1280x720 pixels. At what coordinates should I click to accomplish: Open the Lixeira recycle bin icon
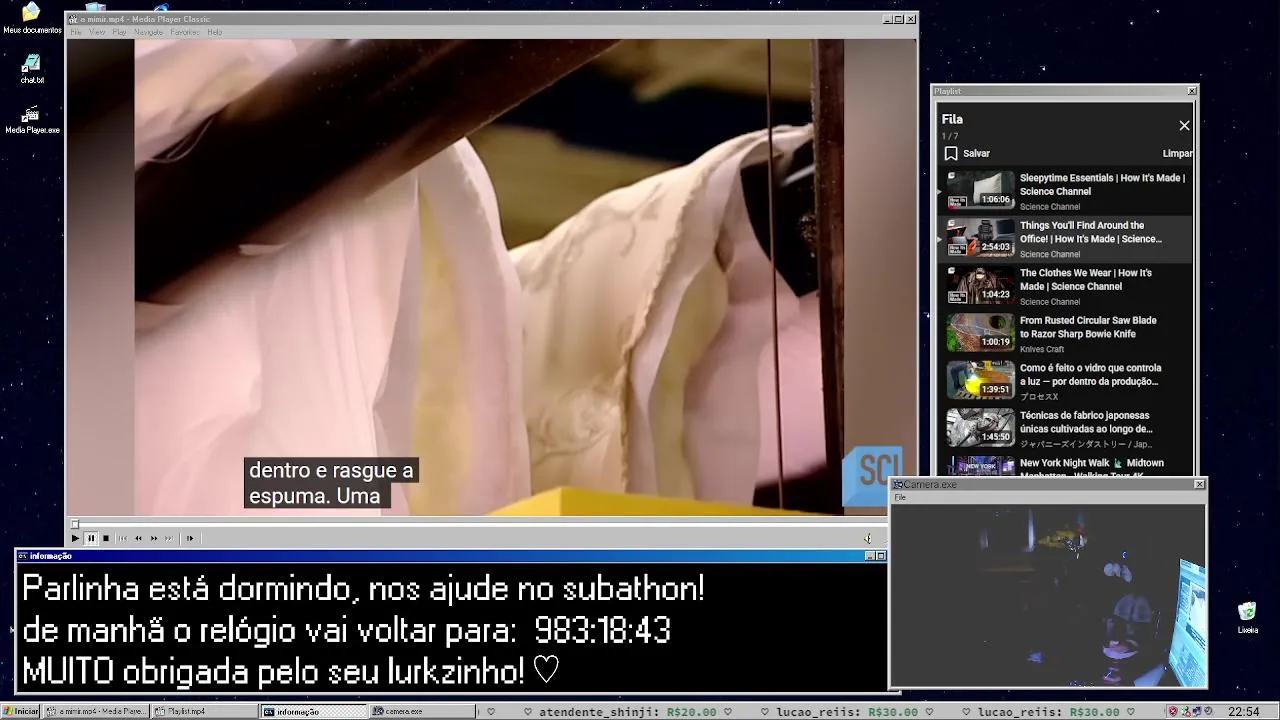click(x=1247, y=618)
